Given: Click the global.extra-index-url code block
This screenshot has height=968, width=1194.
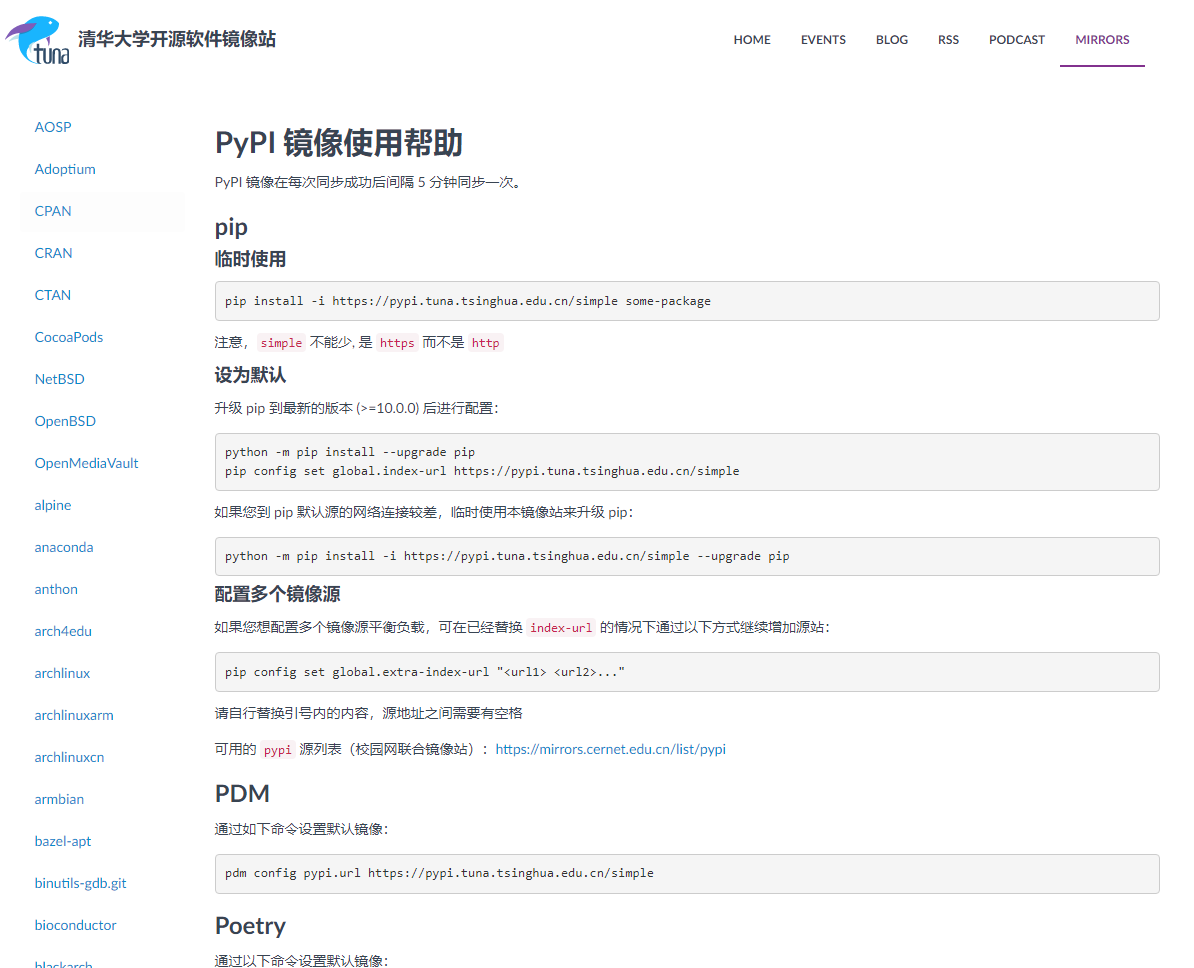Looking at the screenshot, I should pyautogui.click(x=686, y=672).
